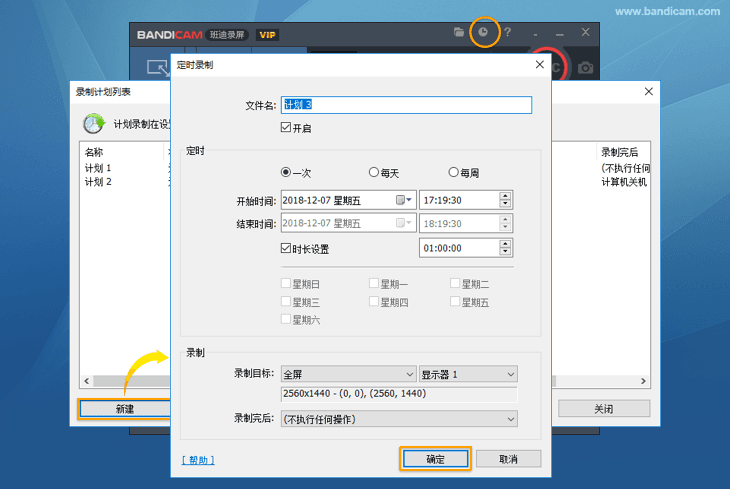The image size is (730, 489).
Task: Select 计划 1 in the schedule list
Action: pos(98,168)
